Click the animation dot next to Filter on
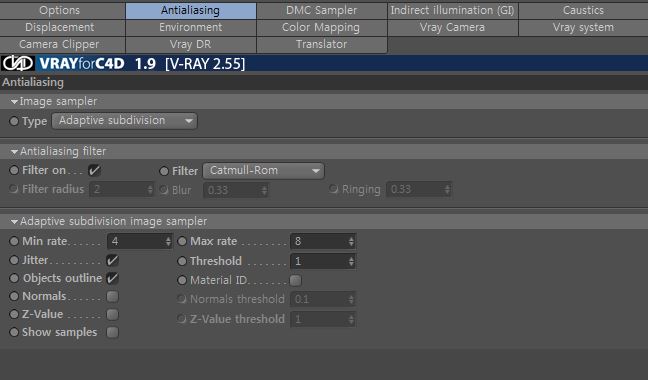Image resolution: width=648 pixels, height=380 pixels. tap(14, 170)
